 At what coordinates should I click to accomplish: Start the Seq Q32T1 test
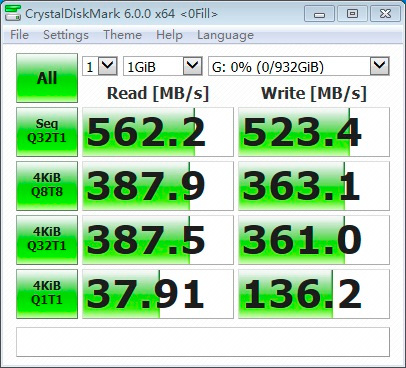pos(47,132)
